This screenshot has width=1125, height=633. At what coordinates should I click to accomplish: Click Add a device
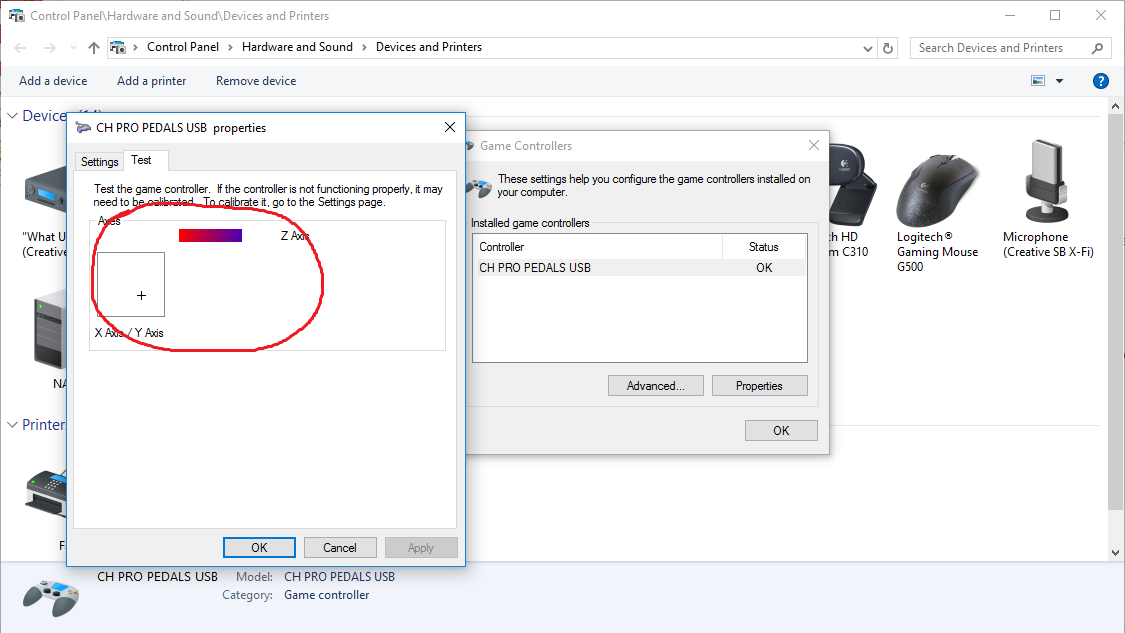[53, 81]
